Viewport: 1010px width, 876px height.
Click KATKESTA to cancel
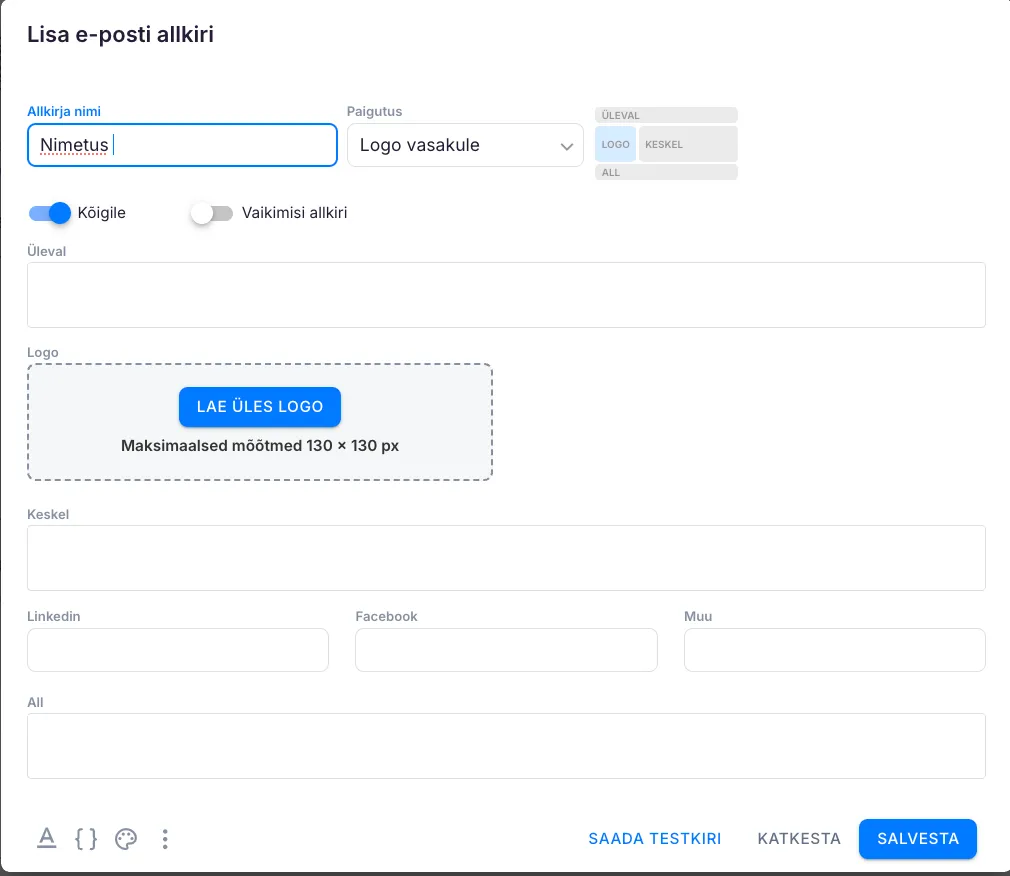click(x=799, y=839)
